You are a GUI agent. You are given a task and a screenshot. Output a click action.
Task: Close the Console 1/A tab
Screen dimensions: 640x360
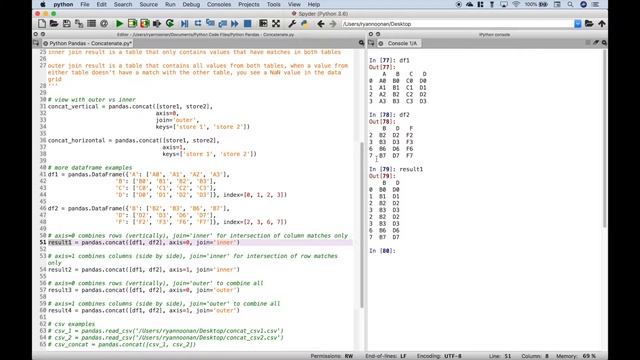(x=381, y=43)
